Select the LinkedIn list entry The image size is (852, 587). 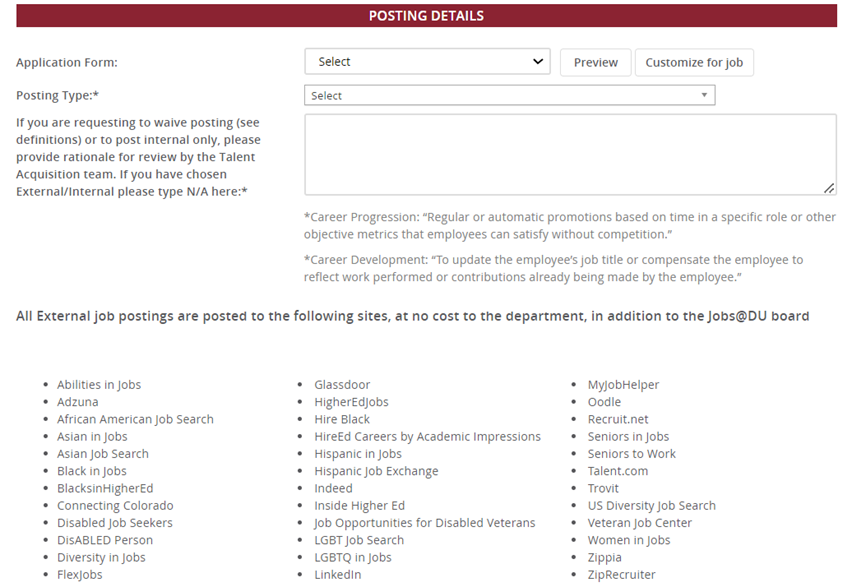coord(337,575)
